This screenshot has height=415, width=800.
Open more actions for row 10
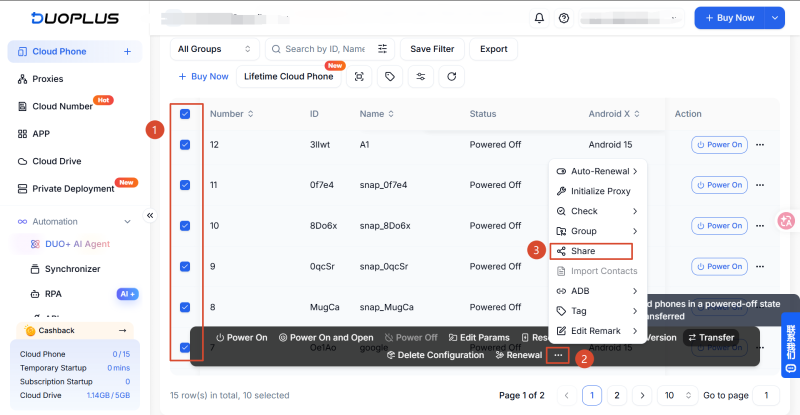click(x=760, y=226)
